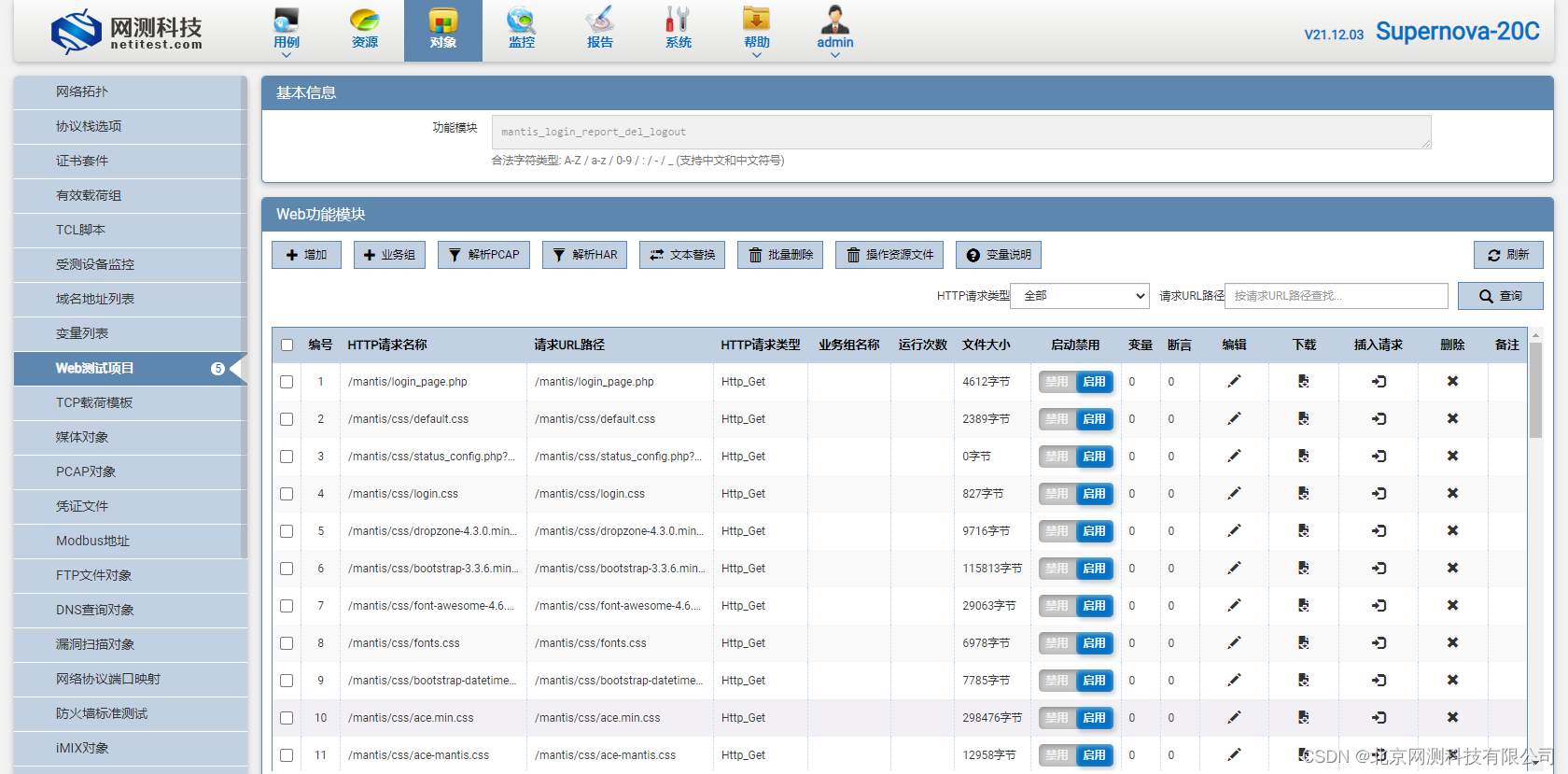Image resolution: width=1568 pixels, height=774 pixels.
Task: Insert request after row 5 dropzone
Action: pyautogui.click(x=1379, y=530)
